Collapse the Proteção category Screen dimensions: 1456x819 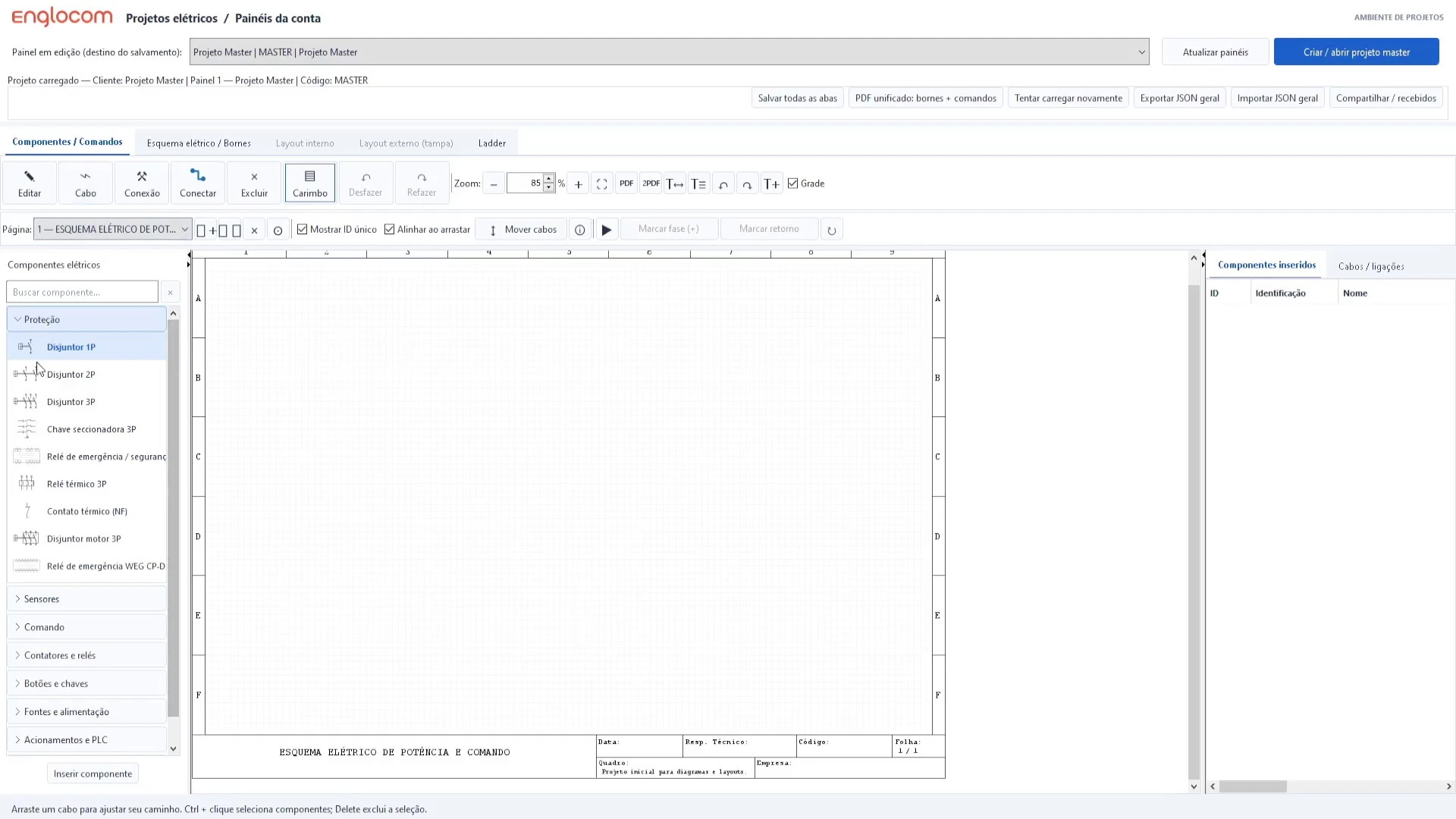coord(86,319)
